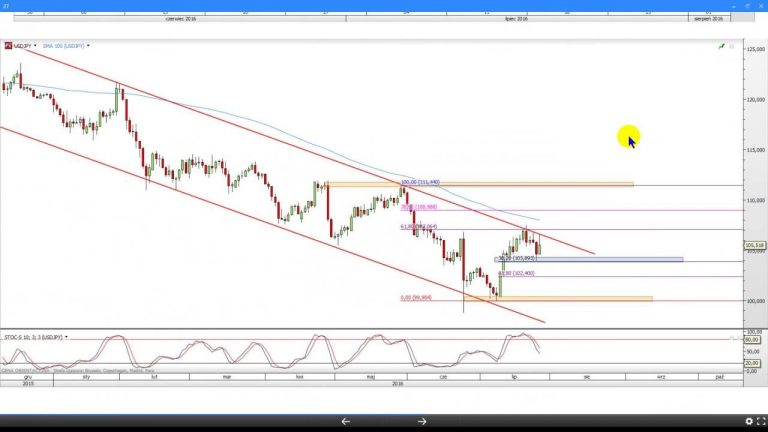Screen dimensions: 768x432
Task: Click 'sierpień 2016' on the top timeline
Action: coord(708,19)
